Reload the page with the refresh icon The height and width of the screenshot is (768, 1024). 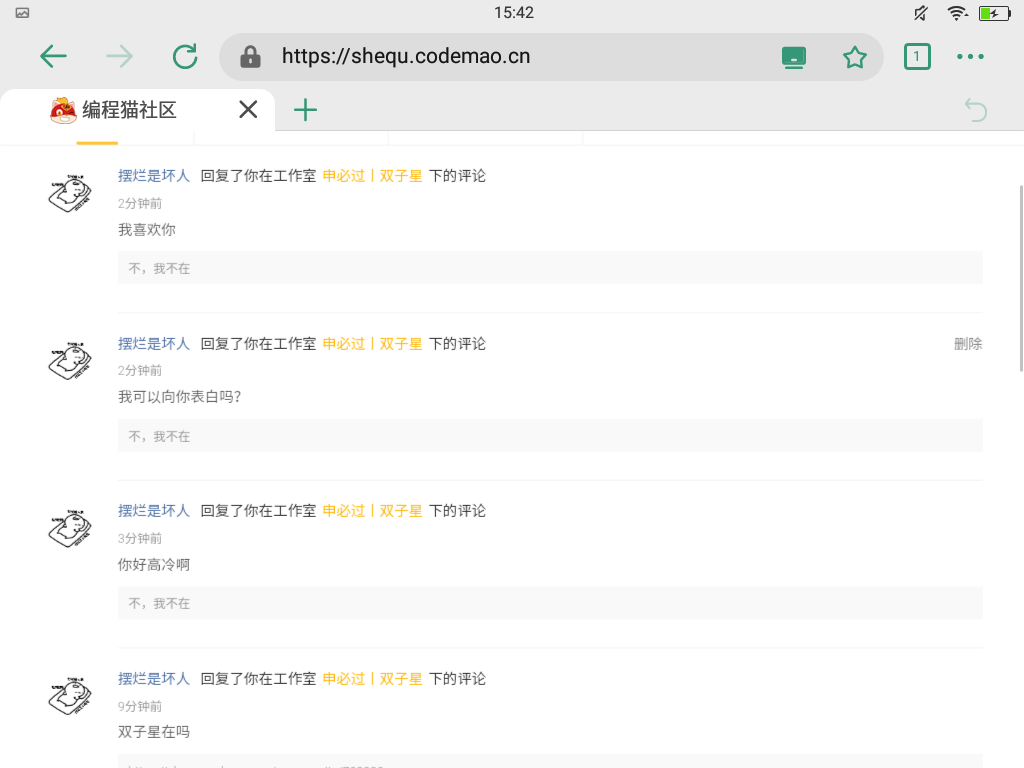pos(185,57)
